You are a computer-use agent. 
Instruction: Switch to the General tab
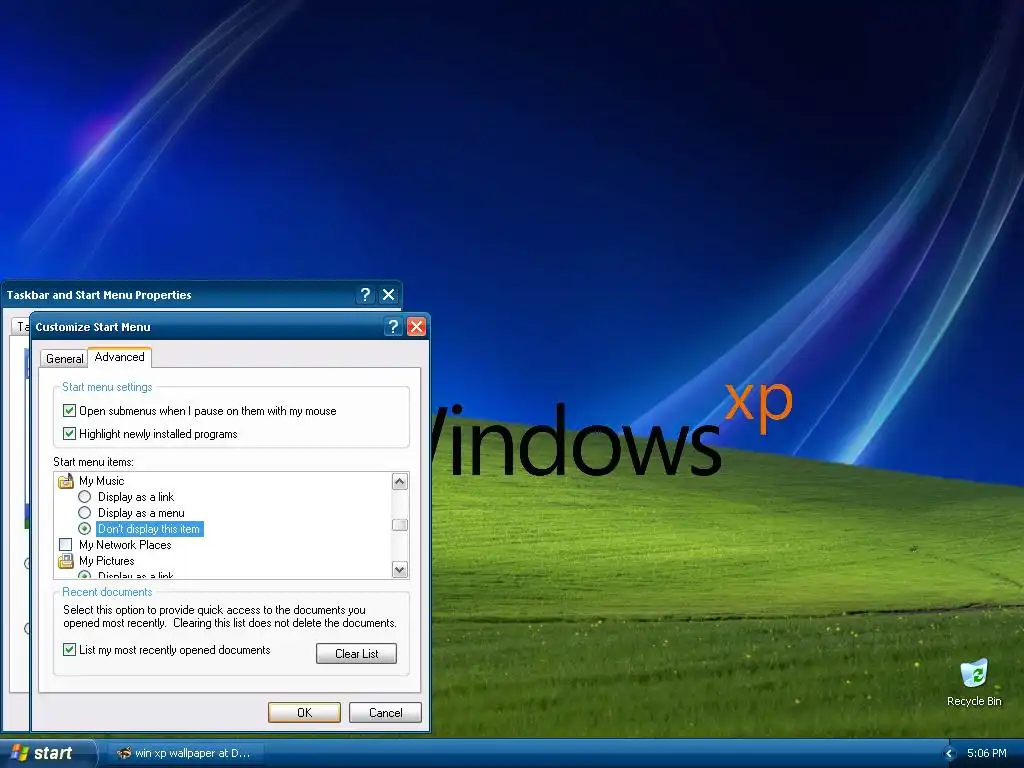point(65,359)
